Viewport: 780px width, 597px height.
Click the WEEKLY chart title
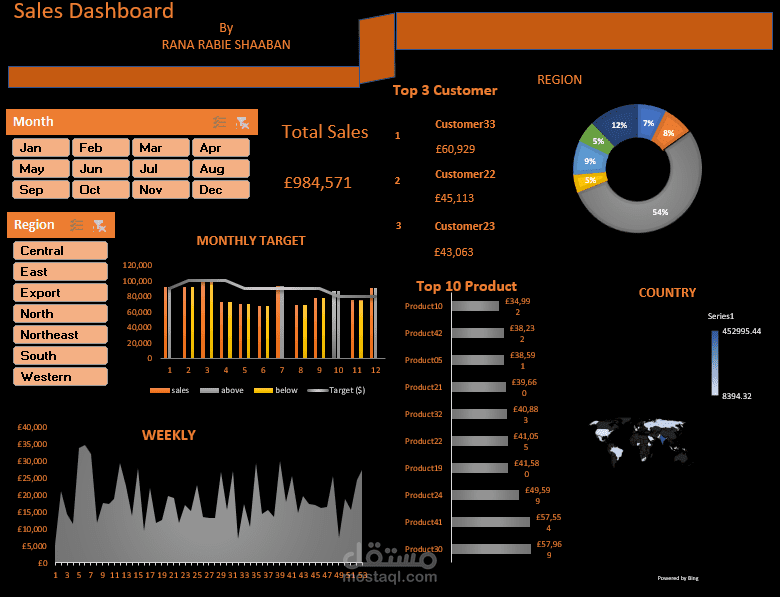click(169, 435)
